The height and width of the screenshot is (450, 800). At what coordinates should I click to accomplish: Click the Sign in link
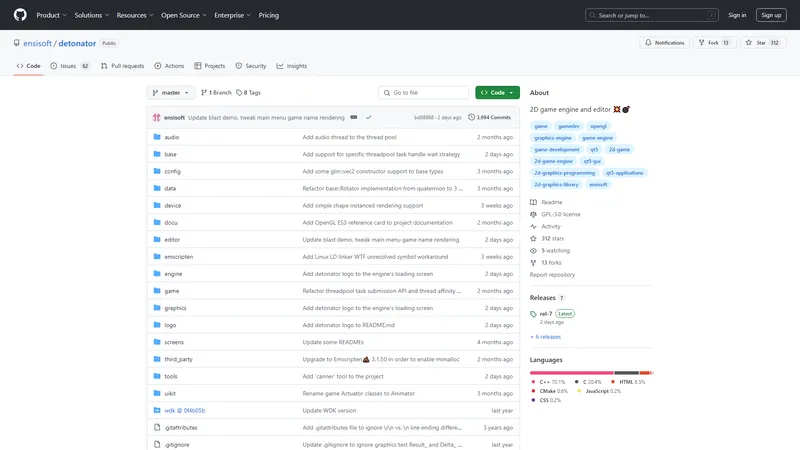tap(737, 15)
